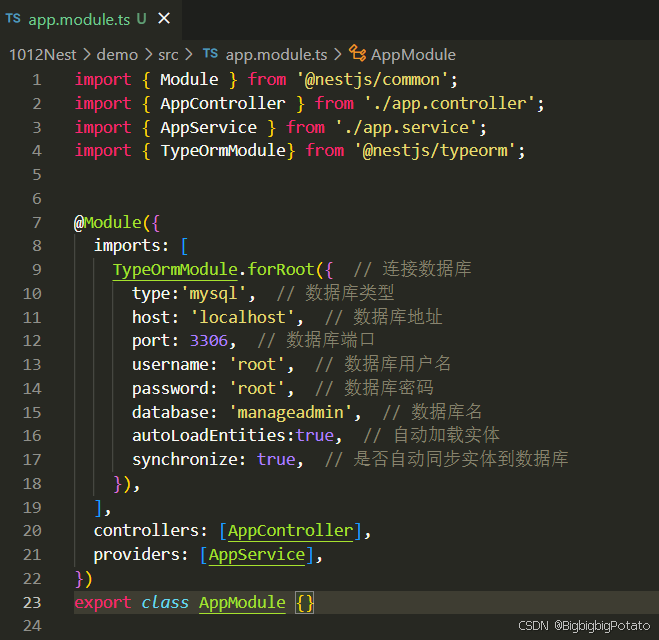Click the password property on line 14
This screenshot has height=640, width=659.
(170, 389)
